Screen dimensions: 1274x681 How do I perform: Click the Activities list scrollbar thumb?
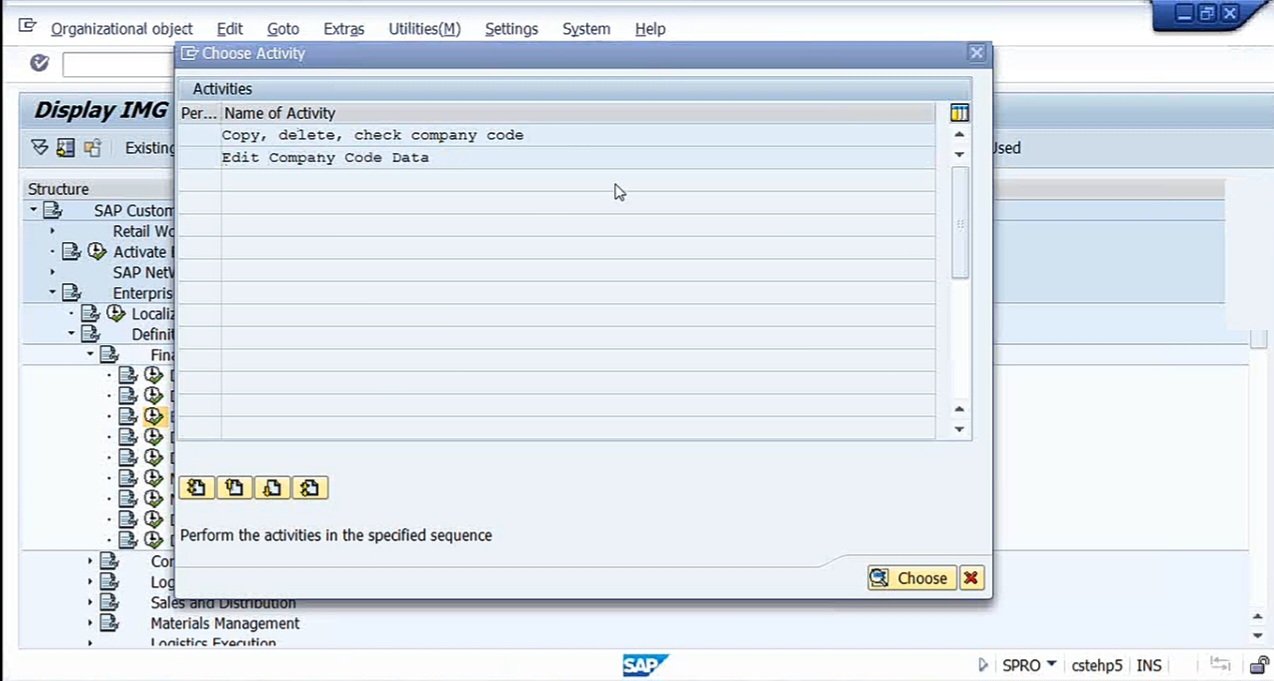coord(960,222)
